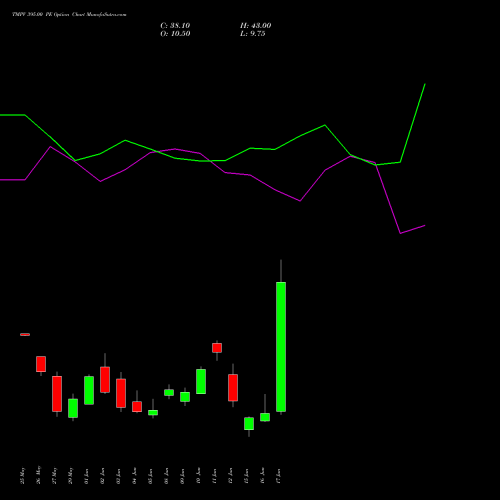Select the small green candlestick for 08 Jun
500x500 pixels.
[169, 392]
